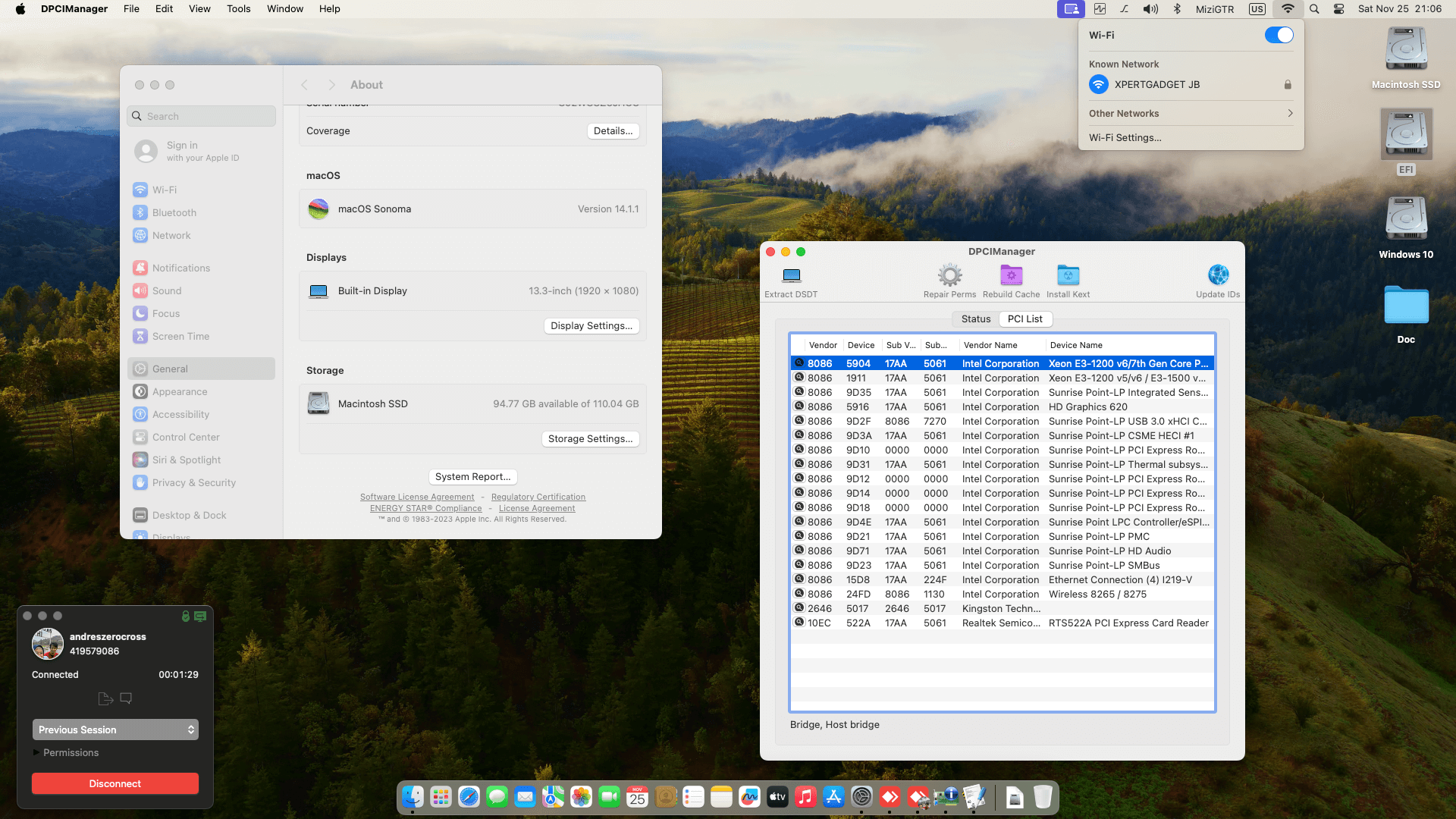1456x819 pixels.
Task: Open the Regulatory Certification link
Action: pos(538,497)
